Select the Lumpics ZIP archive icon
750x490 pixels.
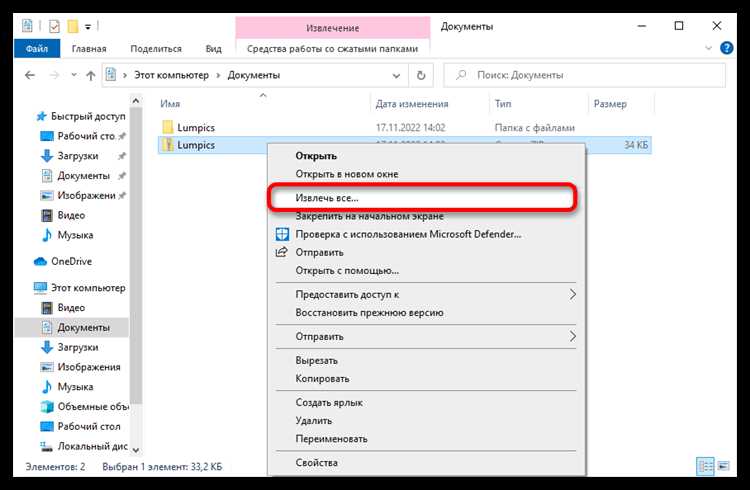tap(167, 145)
